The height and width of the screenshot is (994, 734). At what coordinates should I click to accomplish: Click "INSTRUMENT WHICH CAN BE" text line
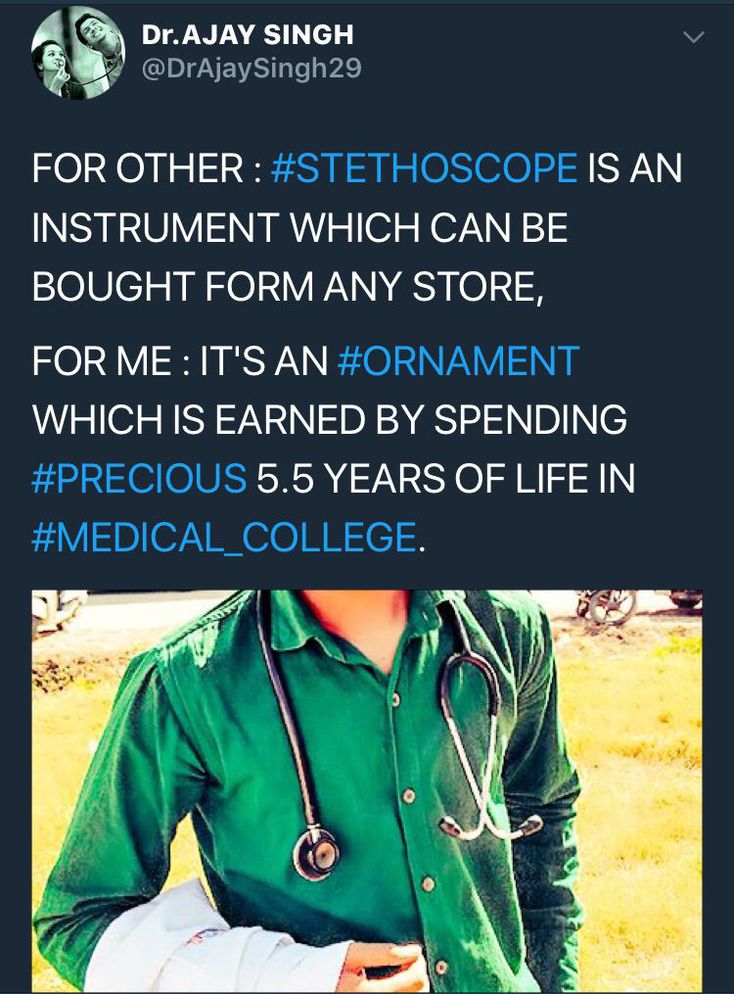(x=299, y=228)
